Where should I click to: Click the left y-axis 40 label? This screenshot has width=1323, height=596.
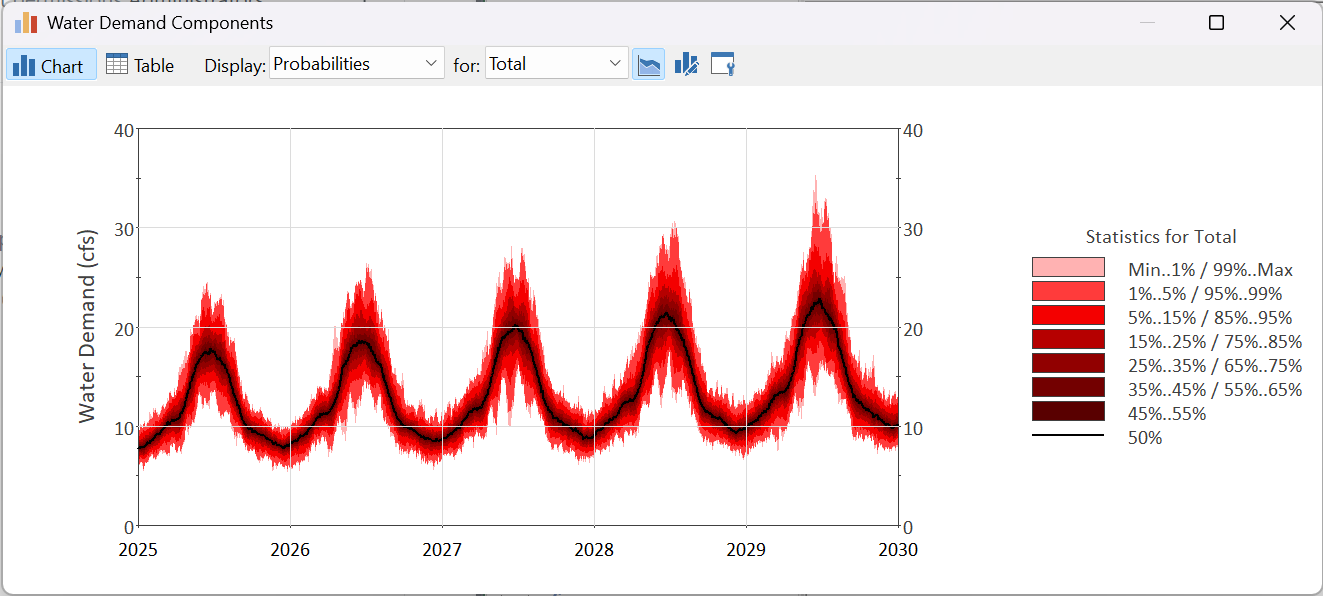(x=124, y=130)
